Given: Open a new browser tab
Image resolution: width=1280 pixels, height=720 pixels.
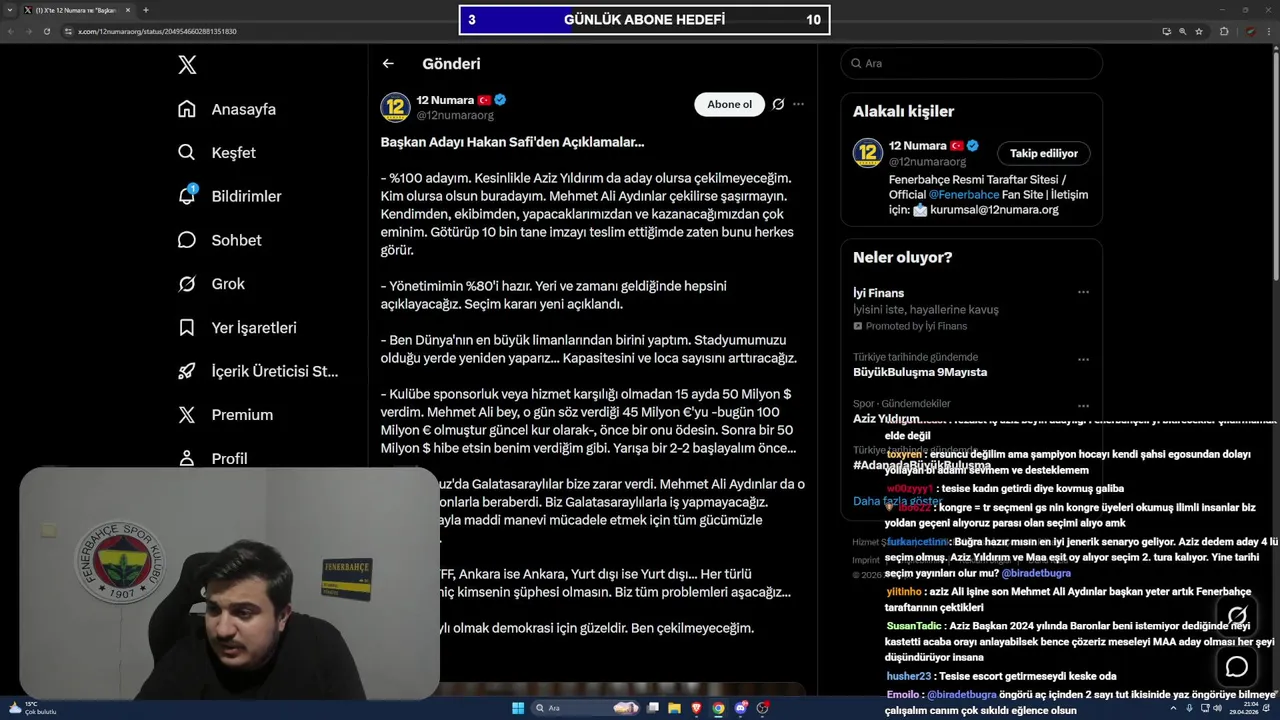Looking at the screenshot, I should pos(146,10).
